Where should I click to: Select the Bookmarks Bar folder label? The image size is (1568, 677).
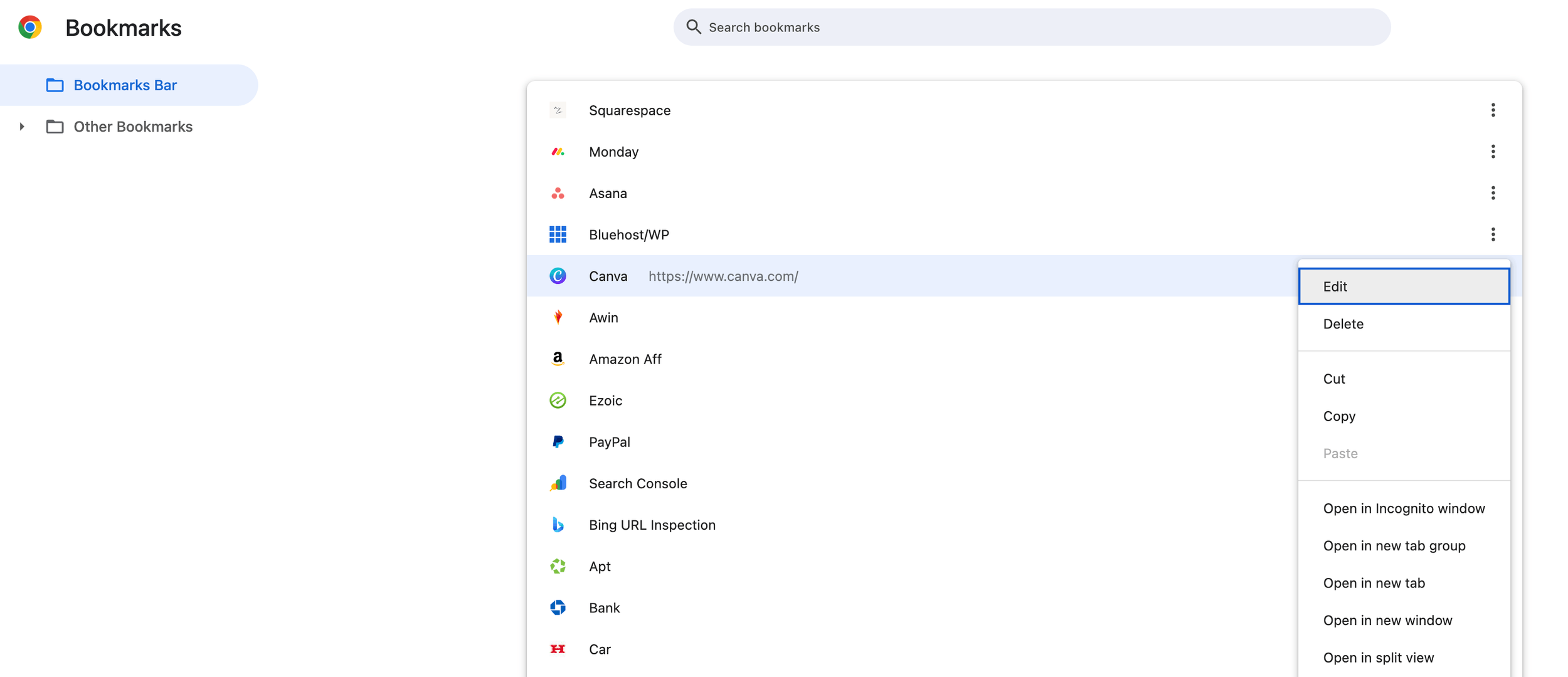[125, 85]
